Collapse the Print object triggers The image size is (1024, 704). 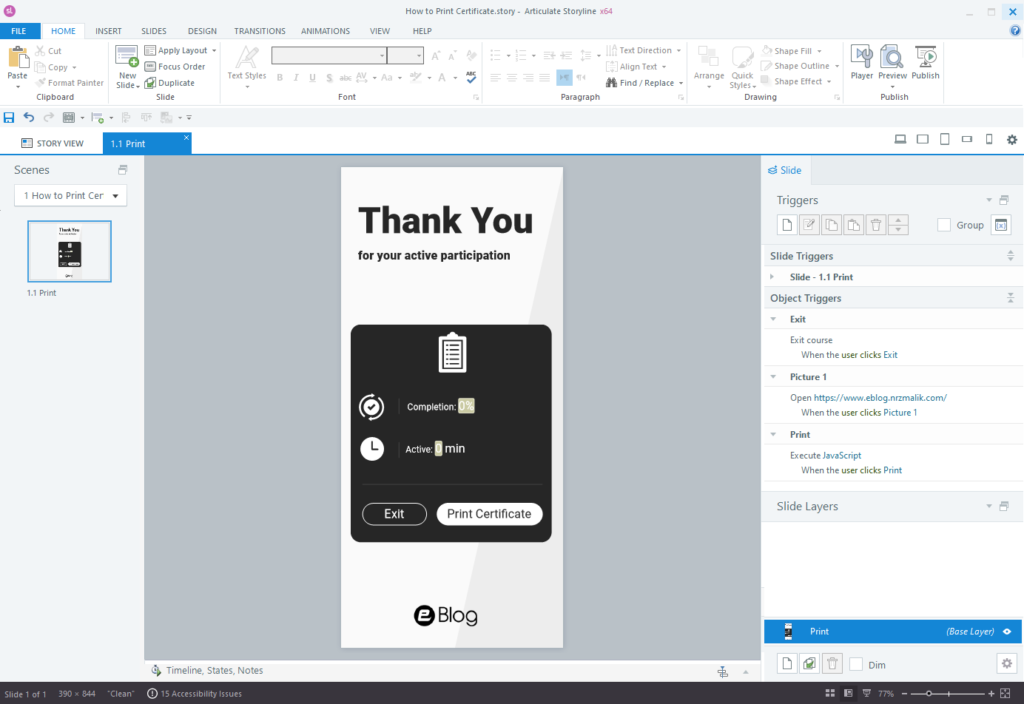coord(773,434)
